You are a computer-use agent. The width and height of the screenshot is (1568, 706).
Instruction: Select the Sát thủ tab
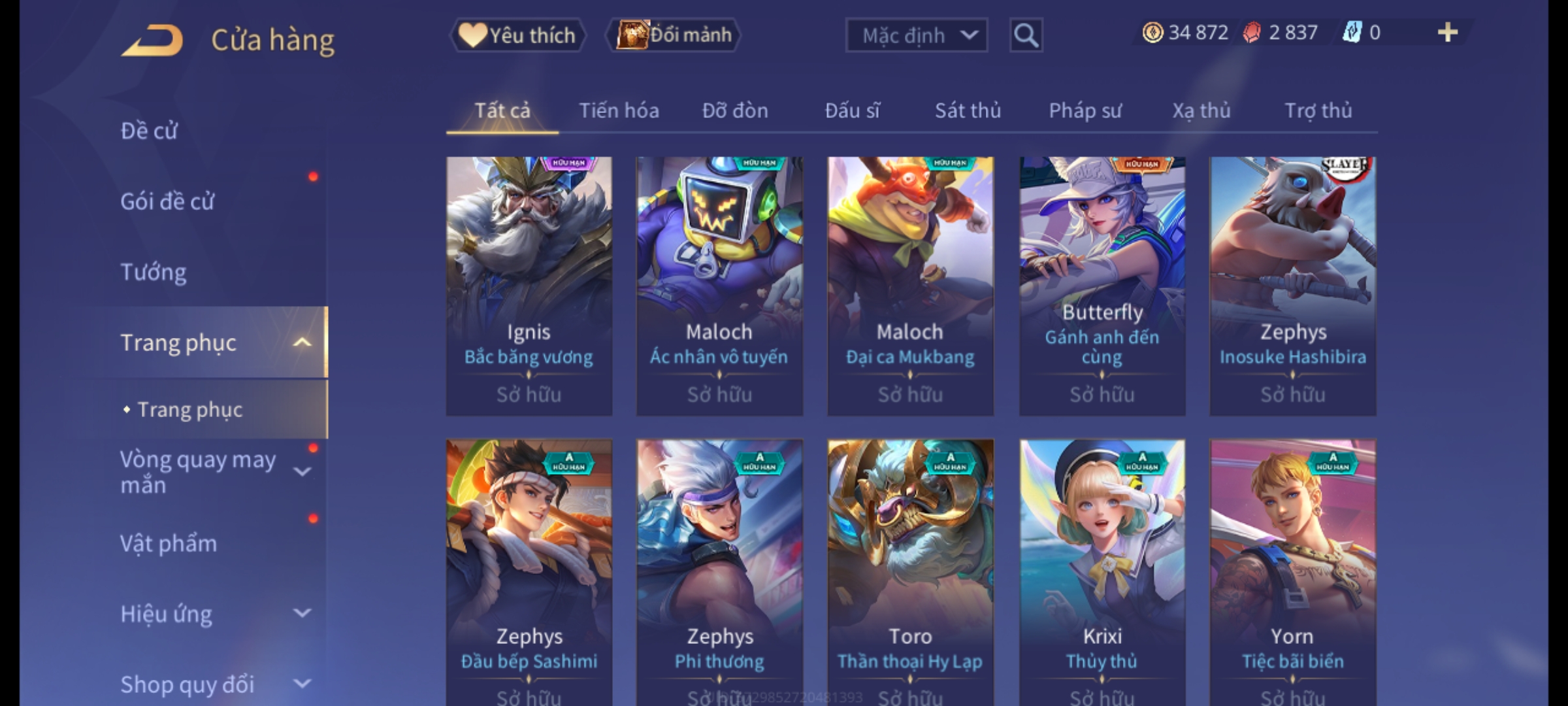968,110
